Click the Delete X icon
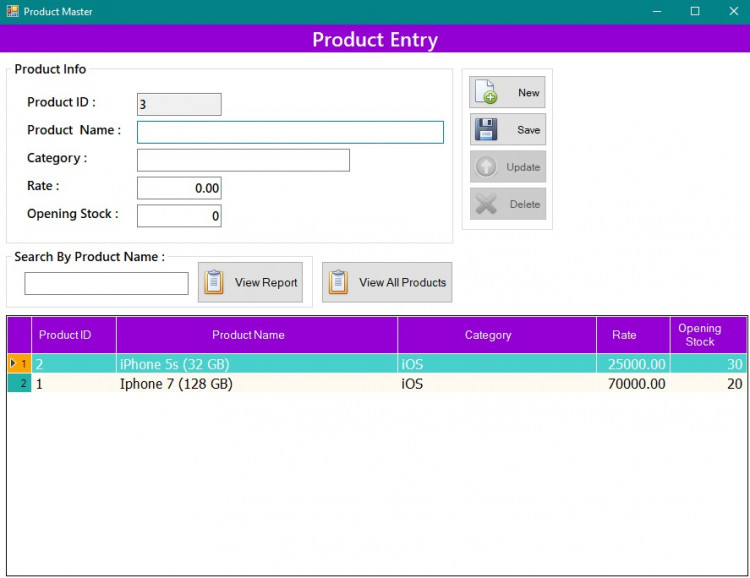Image resolution: width=750 pixels, height=578 pixels. point(486,204)
